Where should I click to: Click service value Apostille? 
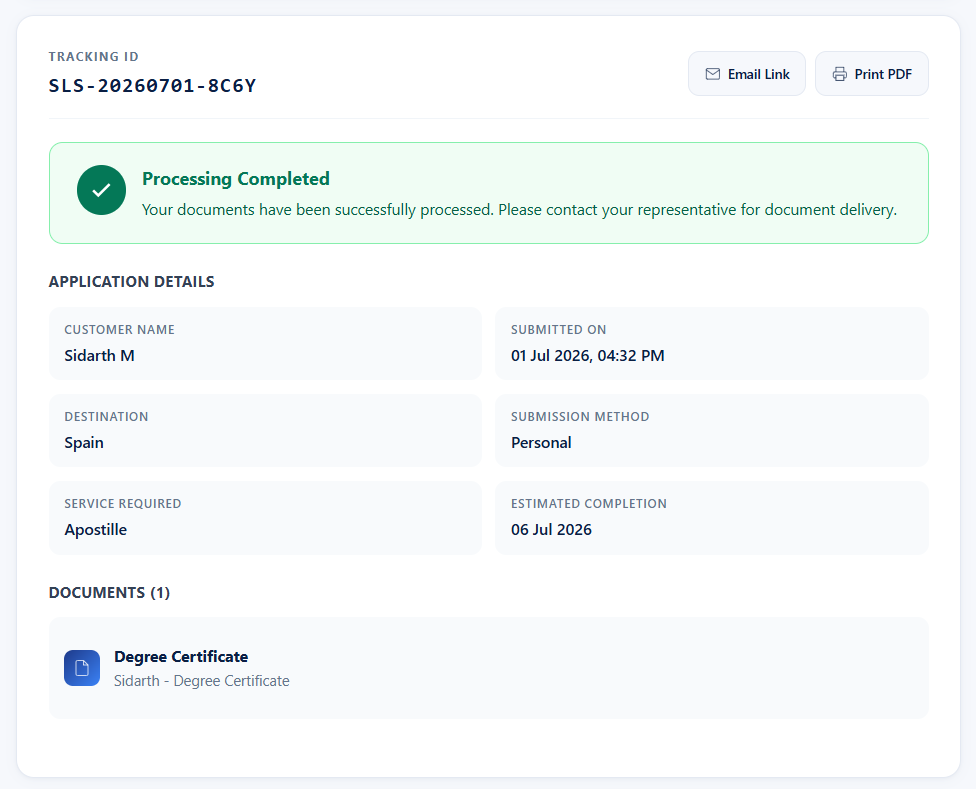[96, 530]
